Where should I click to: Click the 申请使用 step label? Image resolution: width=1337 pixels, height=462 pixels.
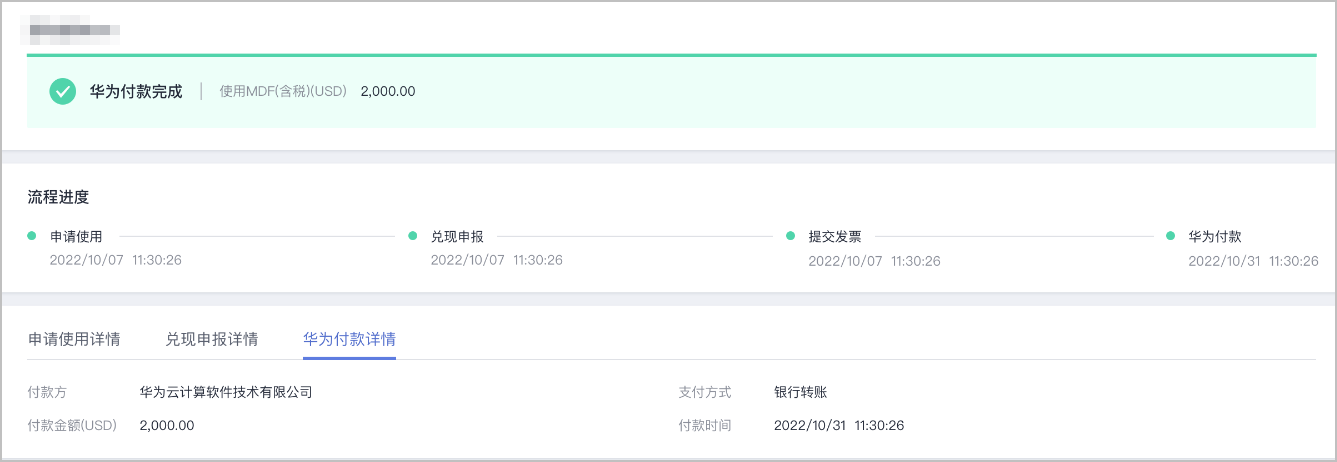(x=77, y=237)
